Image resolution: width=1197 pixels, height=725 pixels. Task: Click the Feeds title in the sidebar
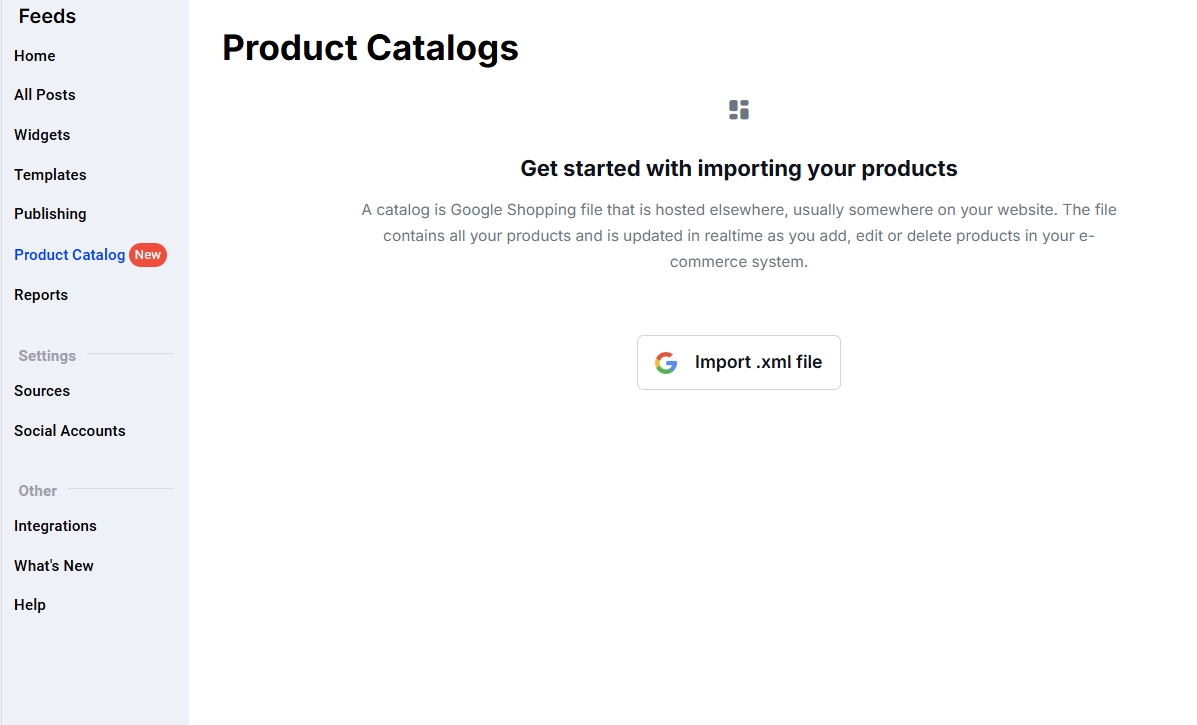[47, 16]
